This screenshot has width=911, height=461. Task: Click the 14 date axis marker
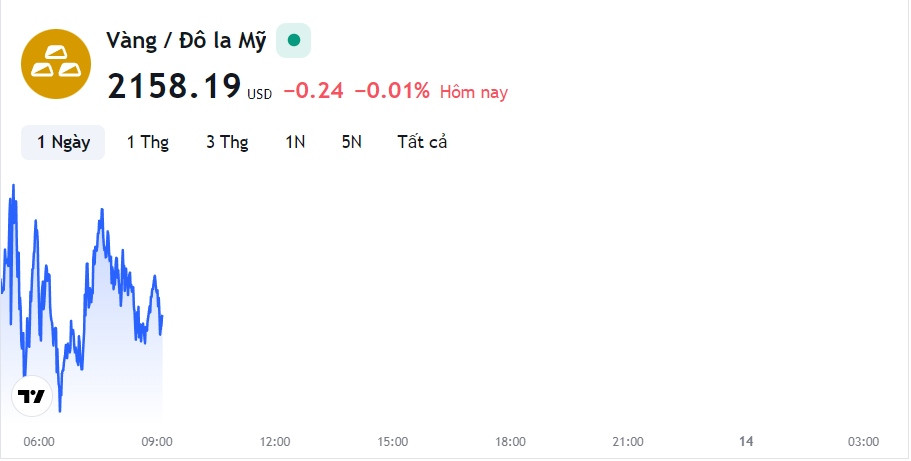(746, 441)
